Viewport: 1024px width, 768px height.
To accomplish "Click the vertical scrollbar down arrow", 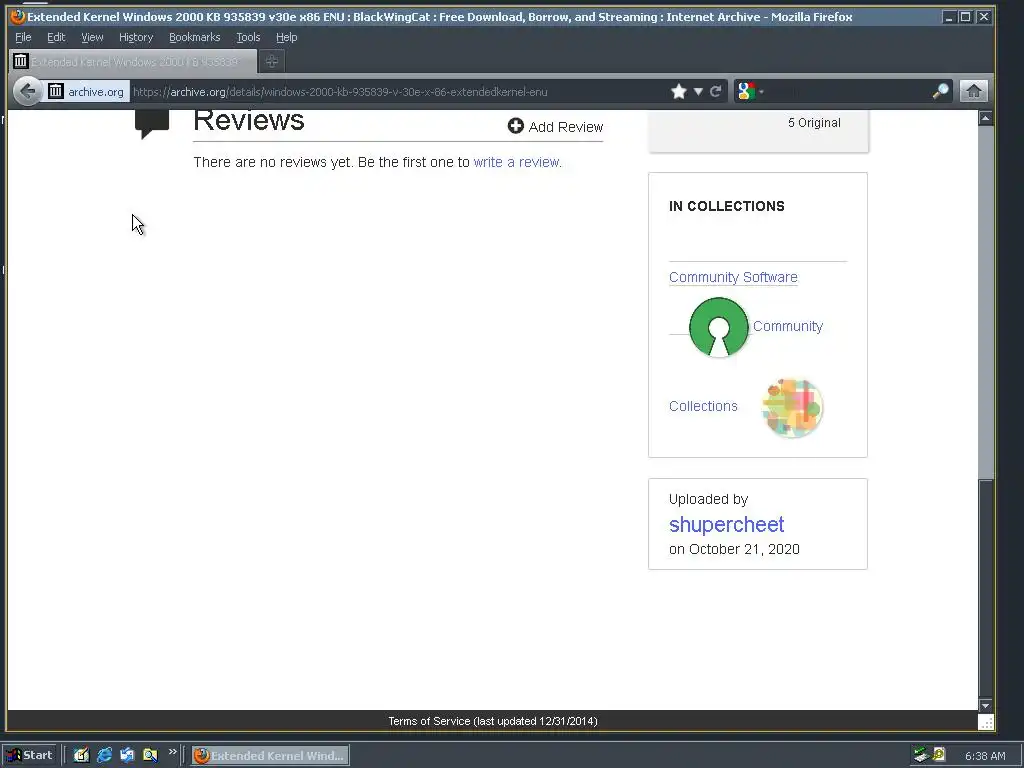I will tap(986, 705).
